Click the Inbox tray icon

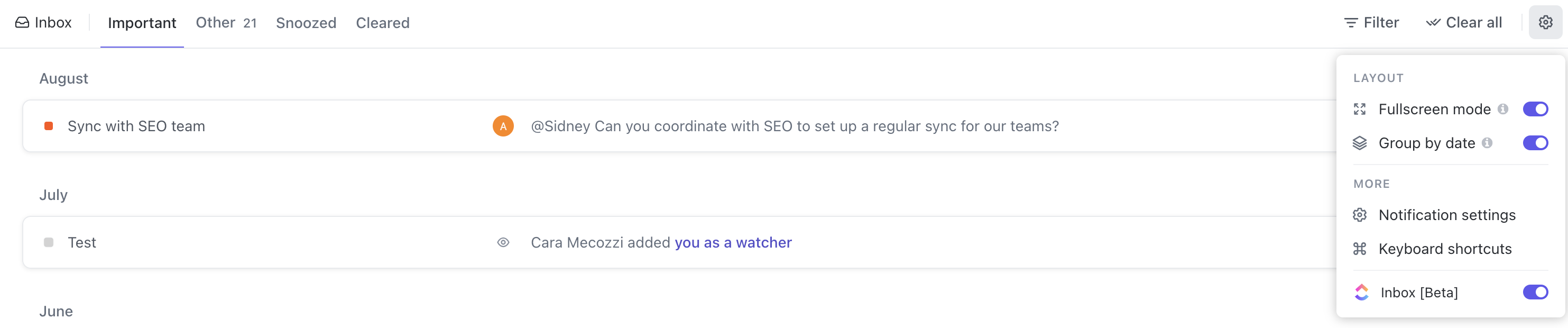pyautogui.click(x=22, y=23)
